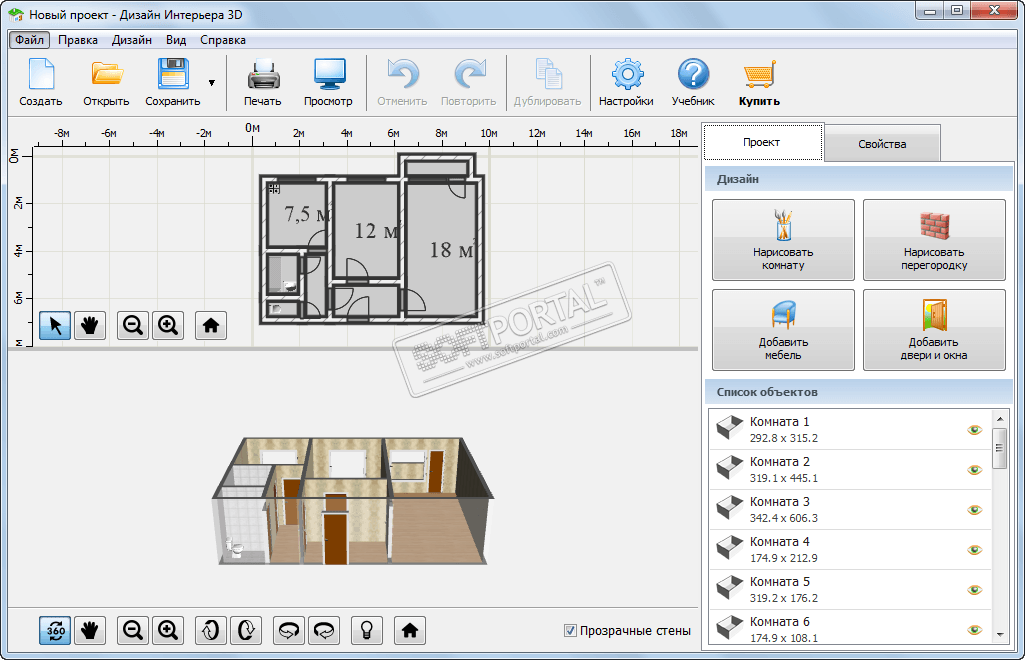Toggle Прозрачные стены checkbox
Screen dimensions: 1025x660
click(570, 631)
